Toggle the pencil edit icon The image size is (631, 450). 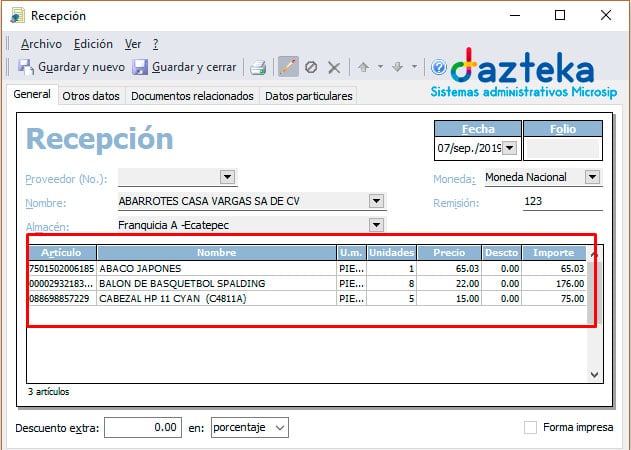click(x=288, y=67)
